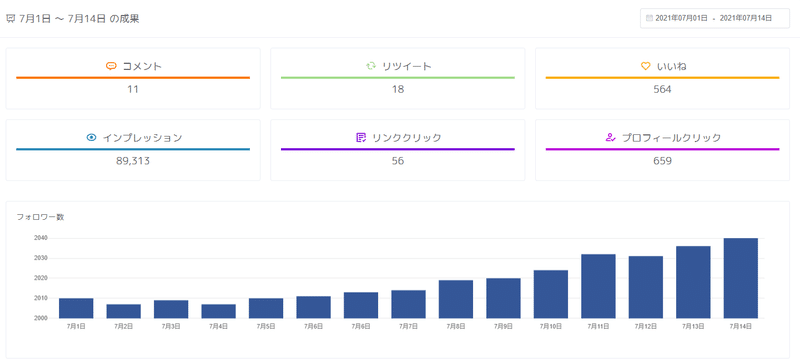The image size is (800, 363).
Task: Click the プロフィールクリック card label
Action: click(x=671, y=137)
